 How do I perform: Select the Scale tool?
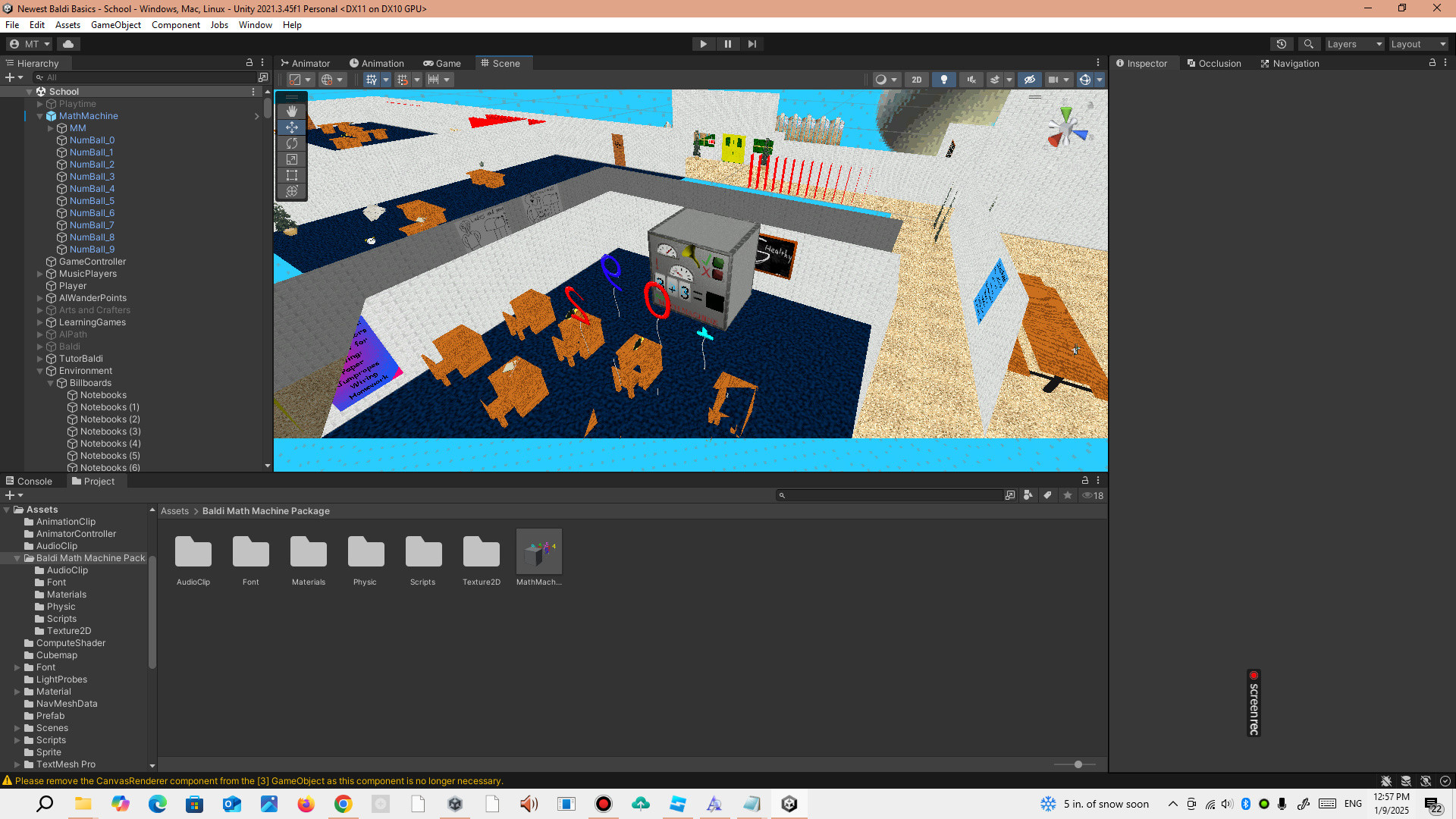pos(292,159)
